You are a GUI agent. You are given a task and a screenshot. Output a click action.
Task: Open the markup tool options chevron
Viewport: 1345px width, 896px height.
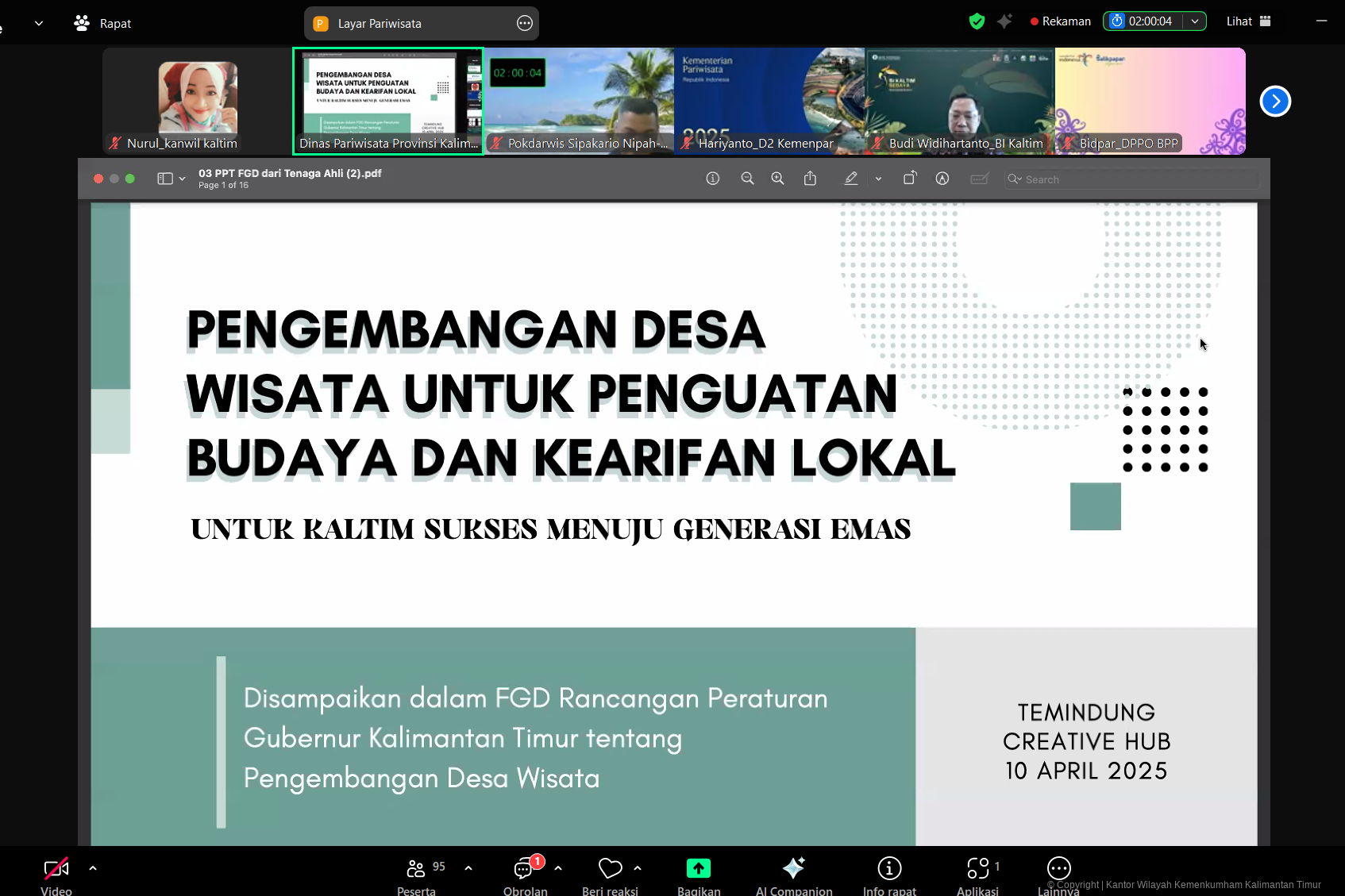pyautogui.click(x=878, y=178)
